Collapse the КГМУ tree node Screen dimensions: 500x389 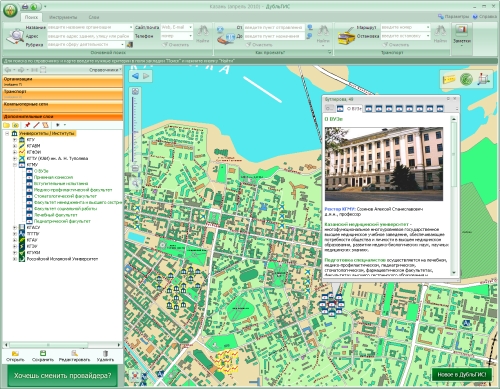click(x=15, y=165)
